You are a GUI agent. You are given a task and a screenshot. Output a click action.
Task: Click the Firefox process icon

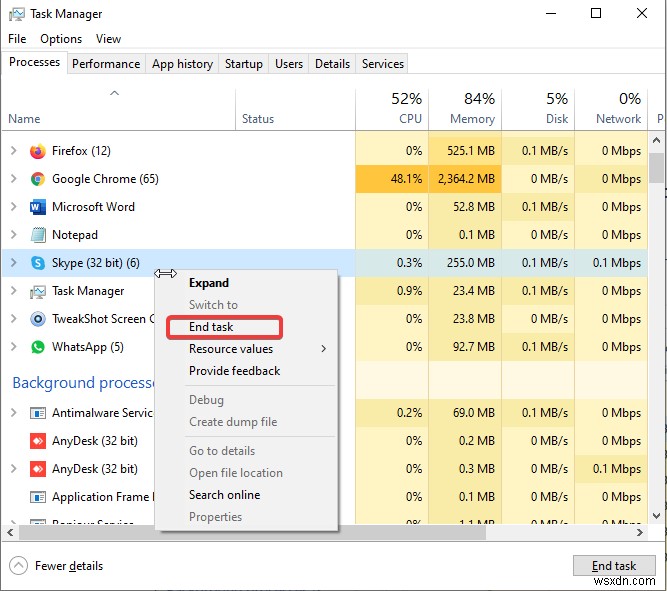[x=37, y=151]
